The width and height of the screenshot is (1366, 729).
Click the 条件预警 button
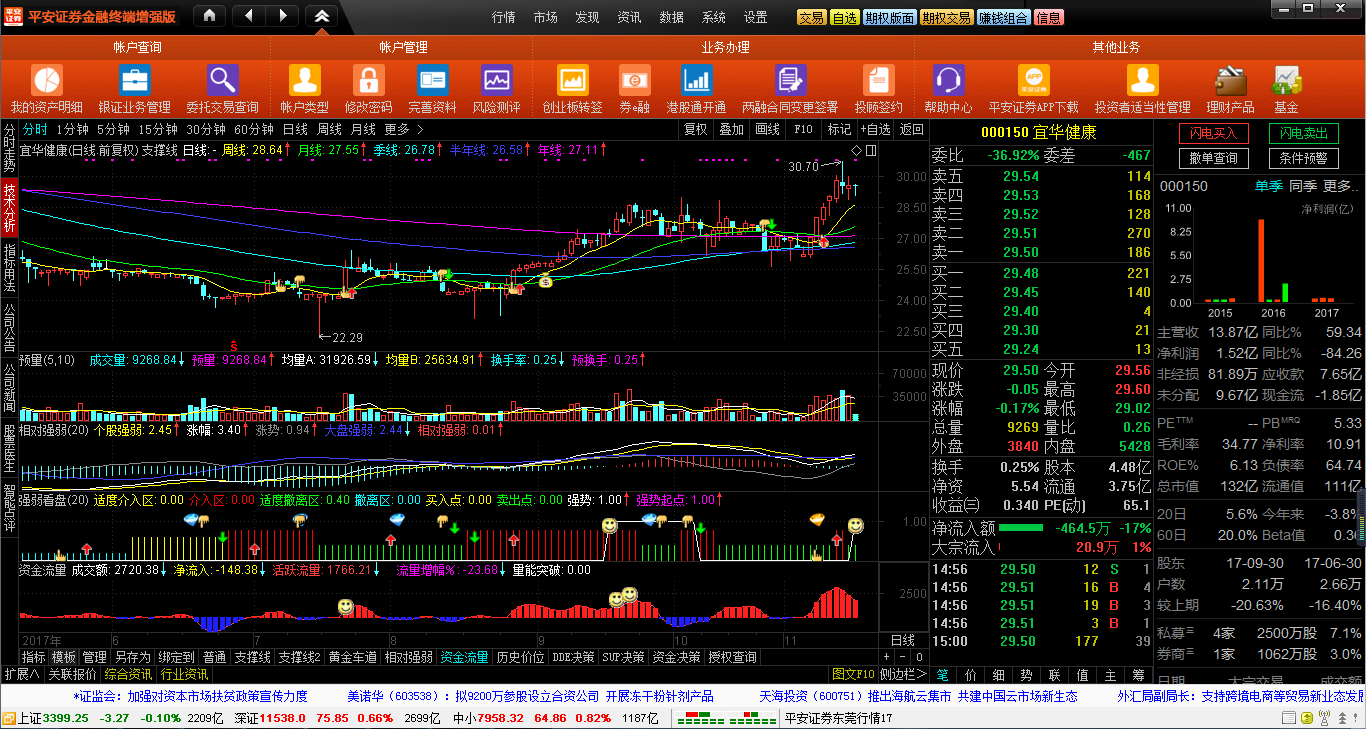point(1305,158)
